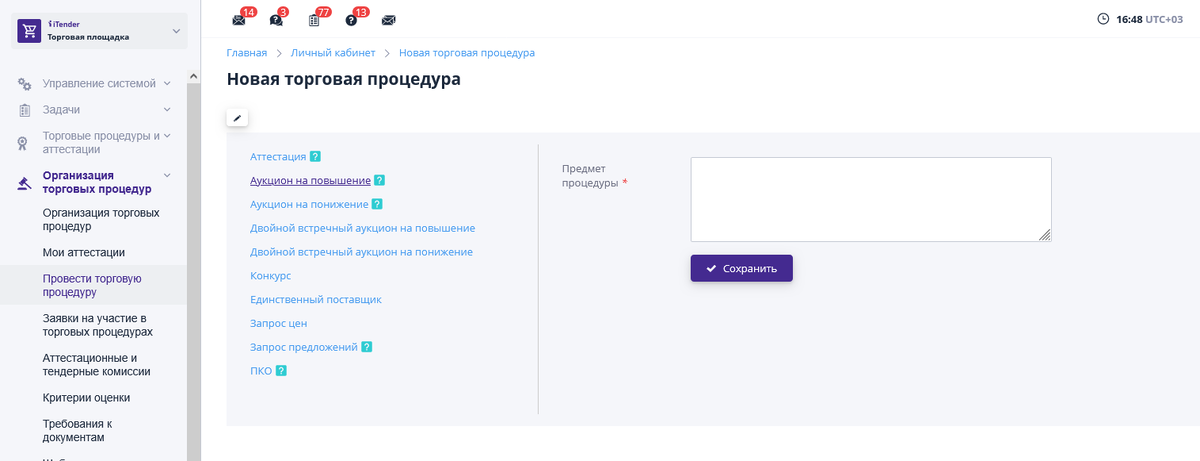Choose Аукцион на понижение procedure type
The height and width of the screenshot is (461, 1200).
[x=309, y=204]
